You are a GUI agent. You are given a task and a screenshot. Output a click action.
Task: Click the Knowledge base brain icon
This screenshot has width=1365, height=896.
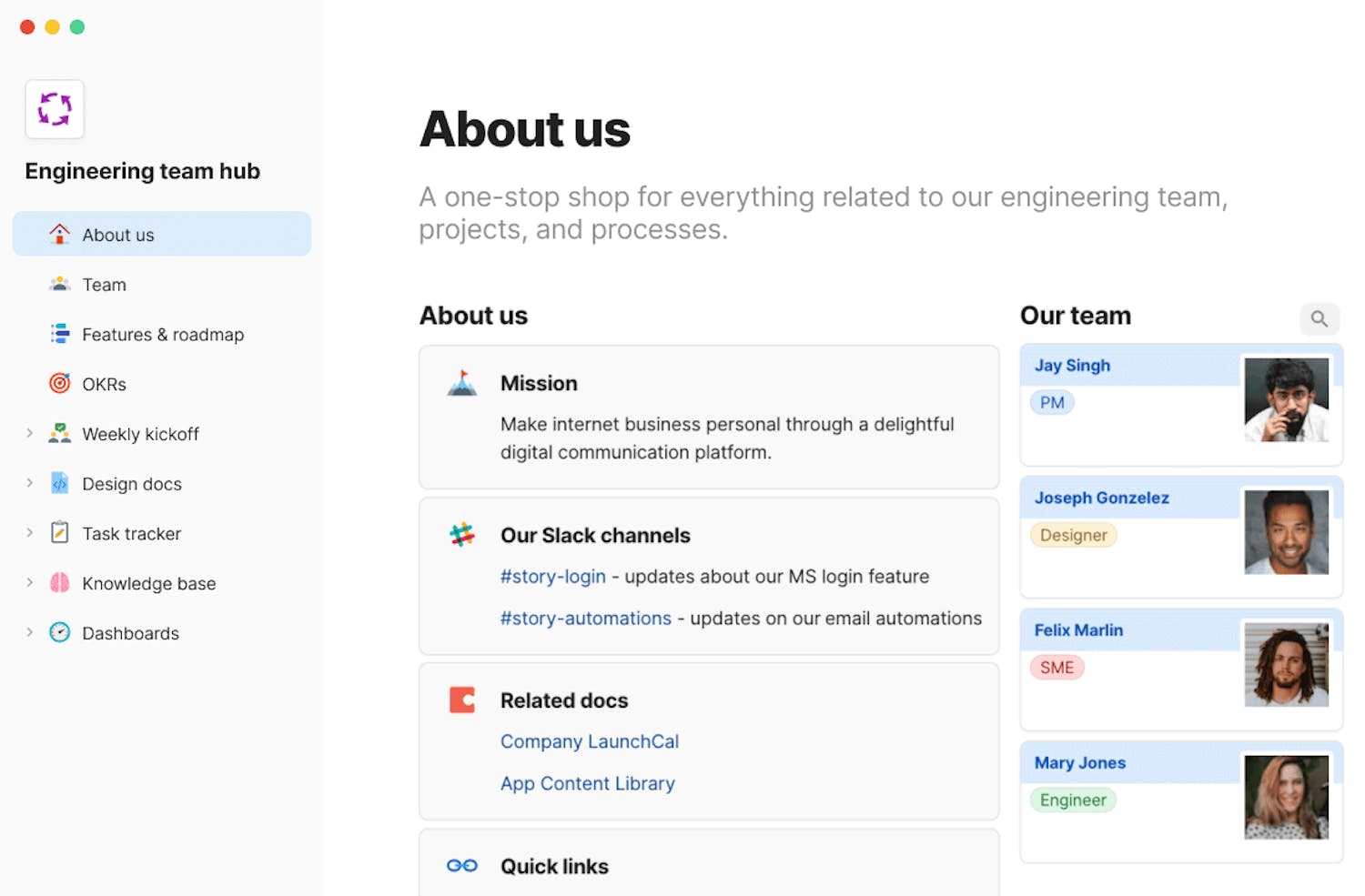coord(60,583)
